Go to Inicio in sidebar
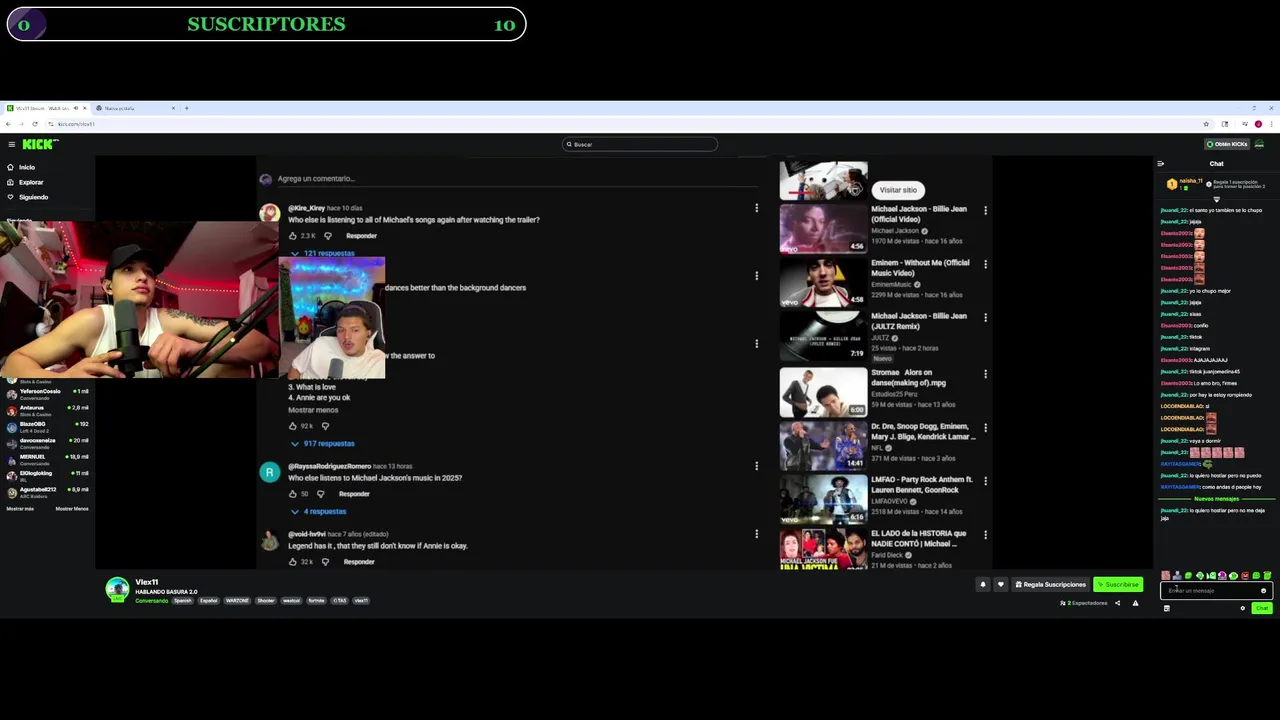 [x=20, y=167]
